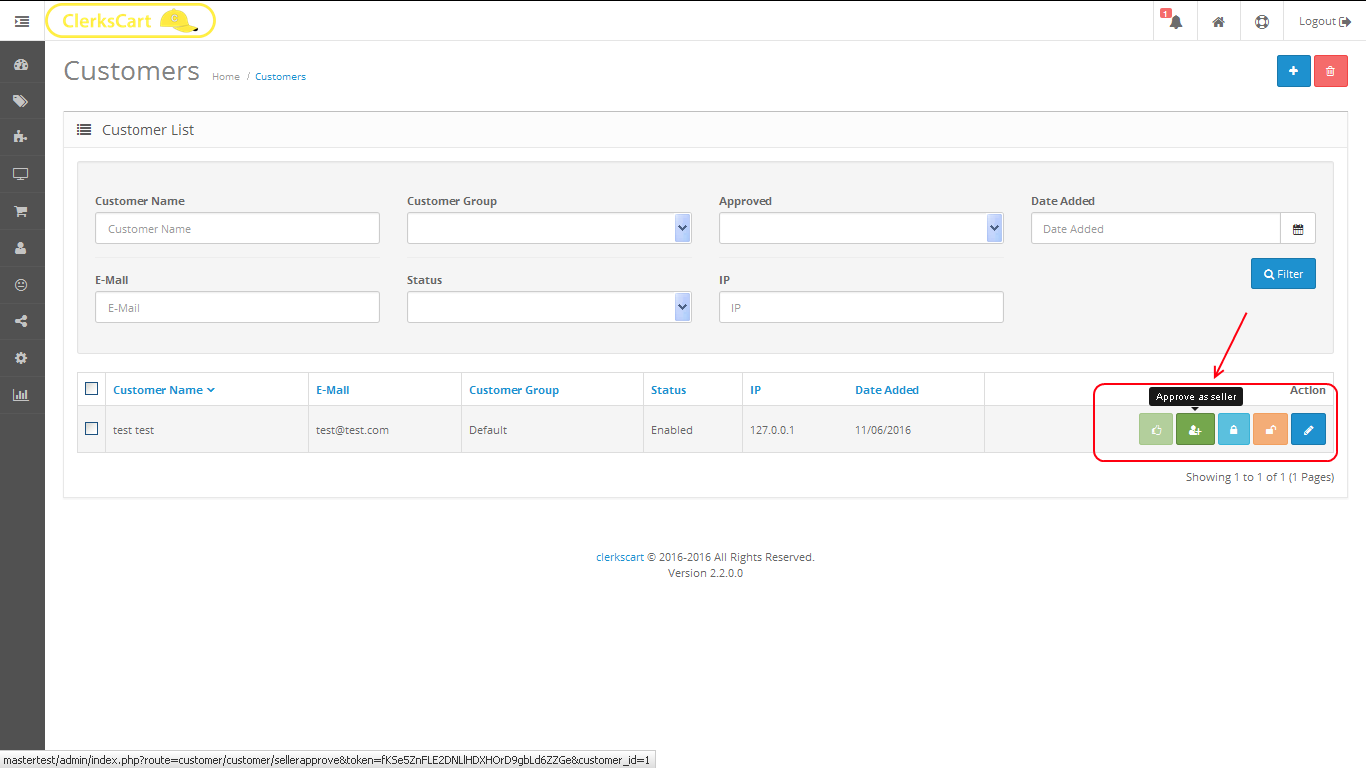Sort the list by Customer Group column

[x=514, y=390]
